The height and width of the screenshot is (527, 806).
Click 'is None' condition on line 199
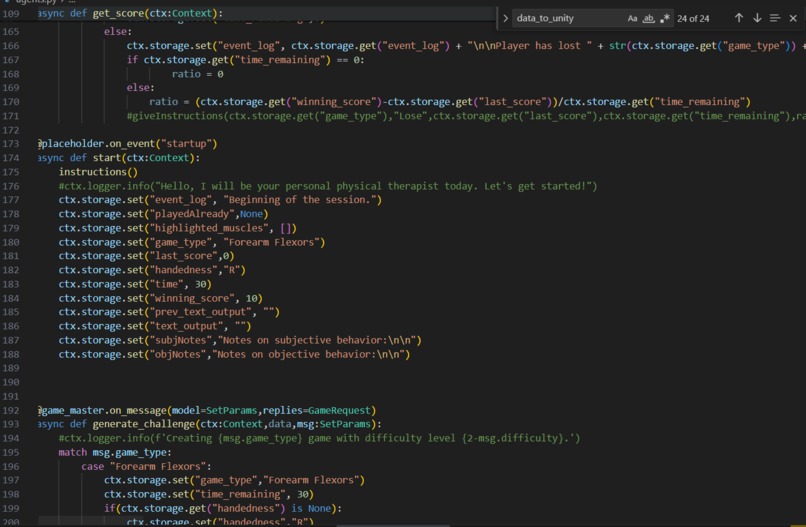pos(312,508)
